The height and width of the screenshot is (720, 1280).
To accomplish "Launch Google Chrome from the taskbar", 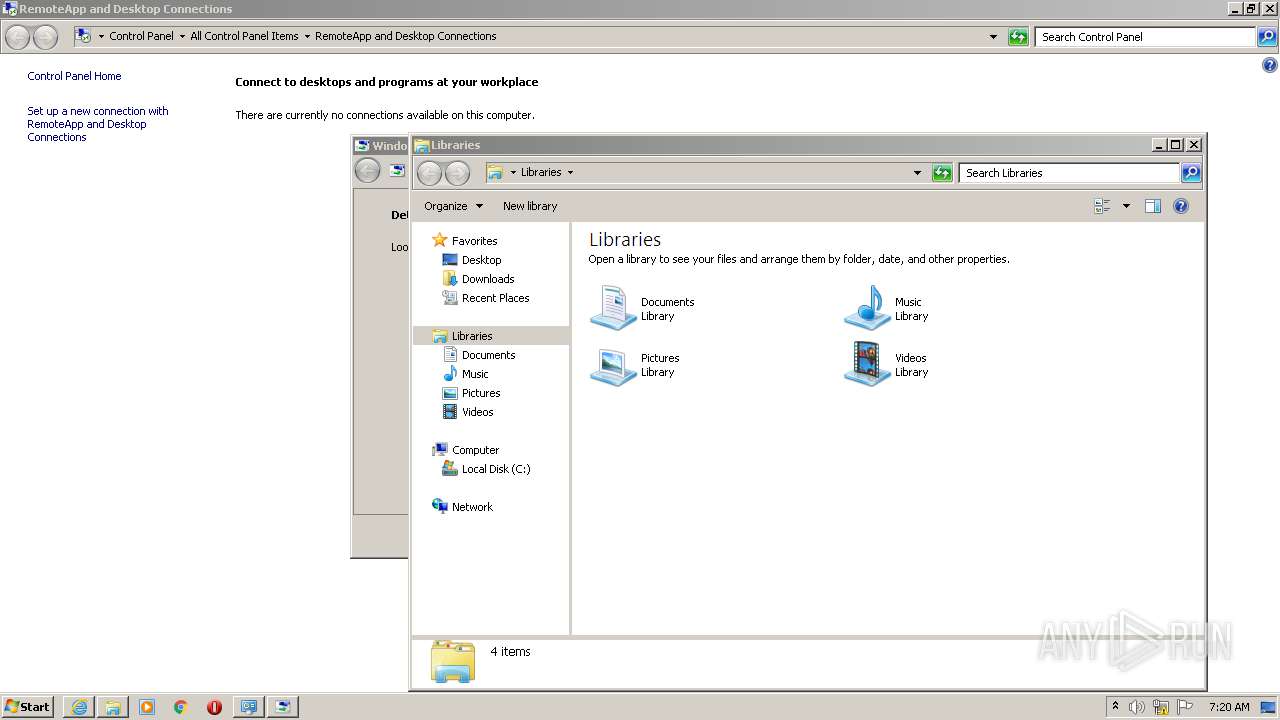I will [x=181, y=707].
